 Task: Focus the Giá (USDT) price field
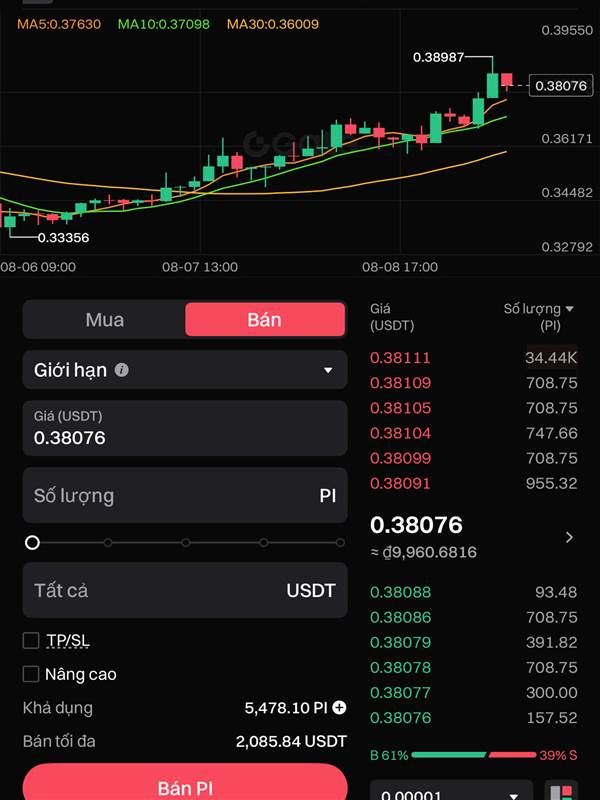(x=185, y=428)
